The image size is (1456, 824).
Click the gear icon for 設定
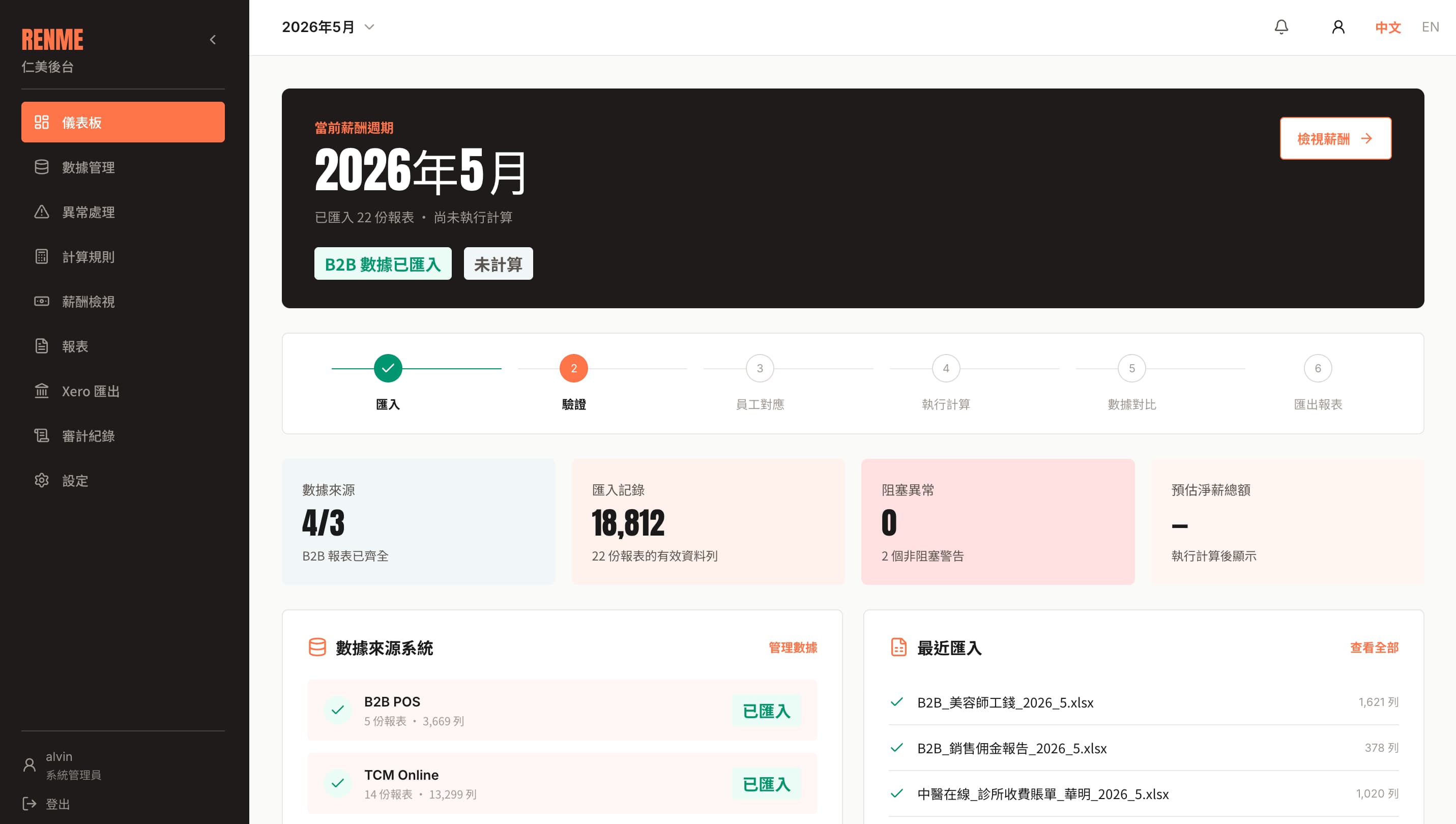tap(41, 480)
